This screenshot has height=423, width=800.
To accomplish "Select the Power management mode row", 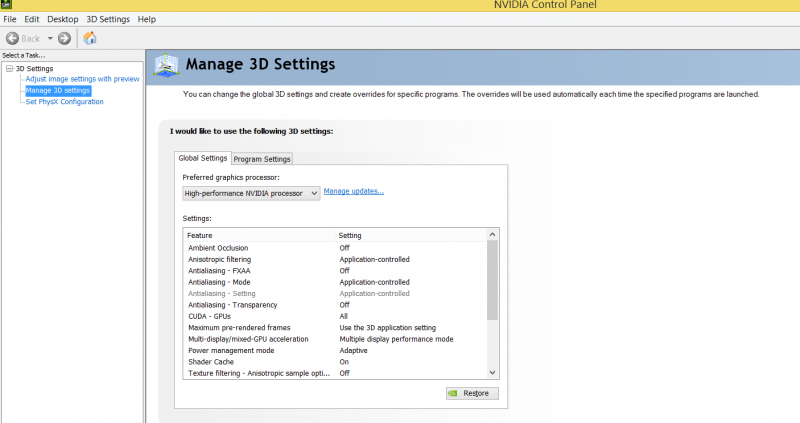I will point(335,351).
